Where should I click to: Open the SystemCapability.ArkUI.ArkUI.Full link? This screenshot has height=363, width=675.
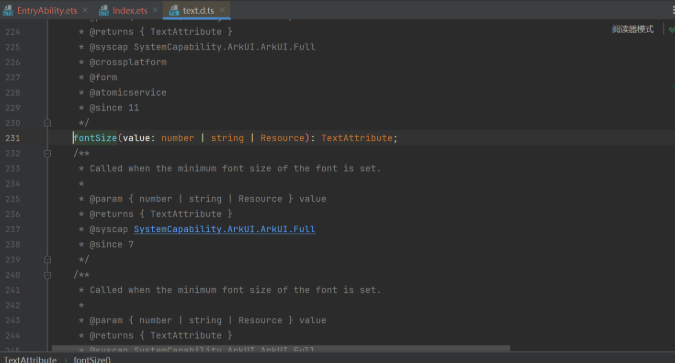click(x=224, y=229)
